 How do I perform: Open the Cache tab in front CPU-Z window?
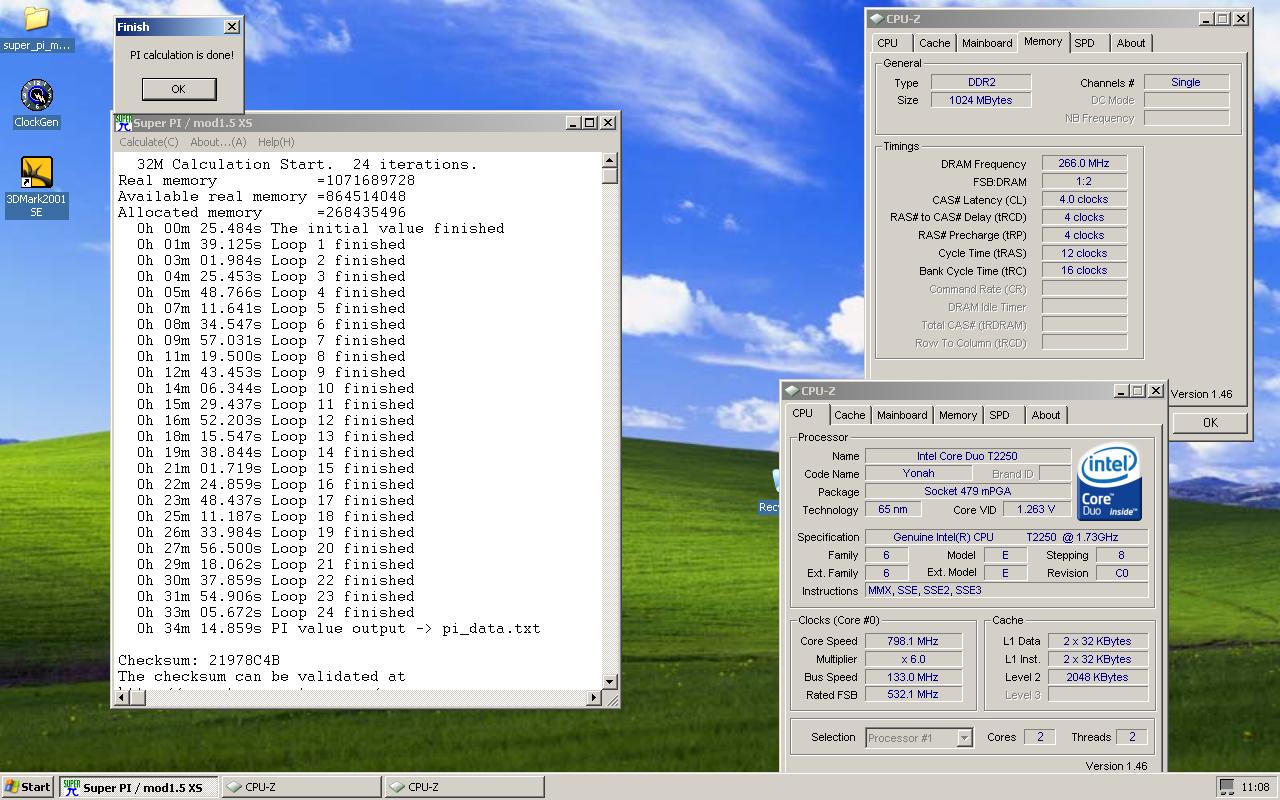850,415
